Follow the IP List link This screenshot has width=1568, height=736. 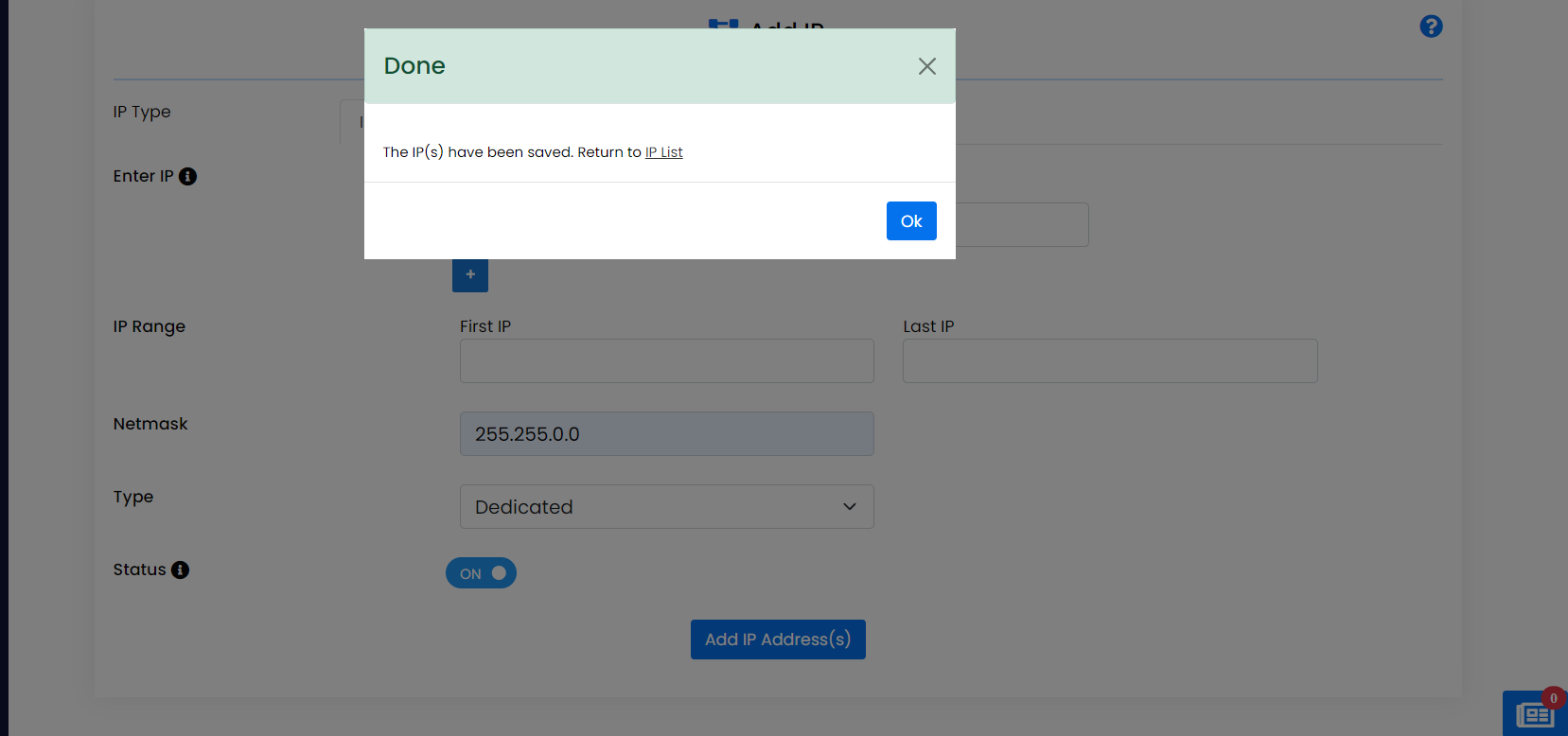click(x=663, y=152)
